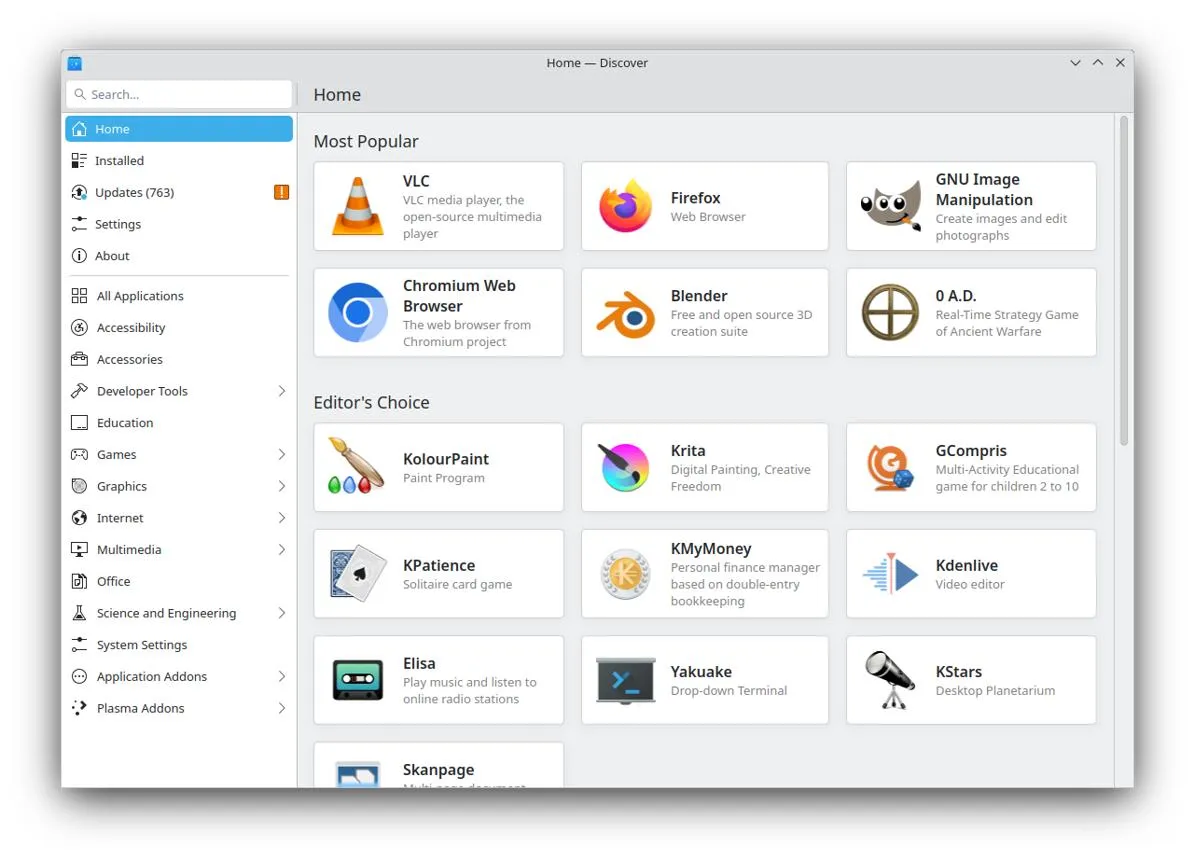Click the Accessories briefcase icon
1195x860 pixels.
click(79, 359)
